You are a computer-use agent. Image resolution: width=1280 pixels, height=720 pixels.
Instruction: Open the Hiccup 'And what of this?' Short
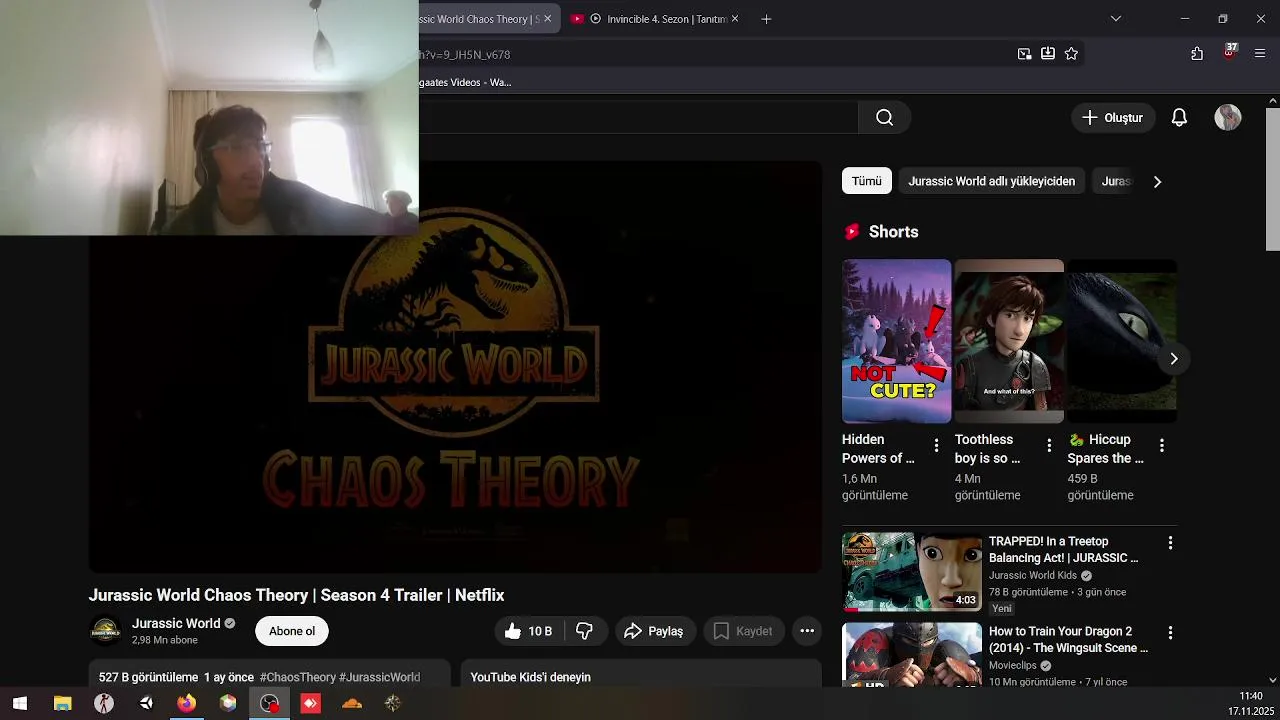1009,341
